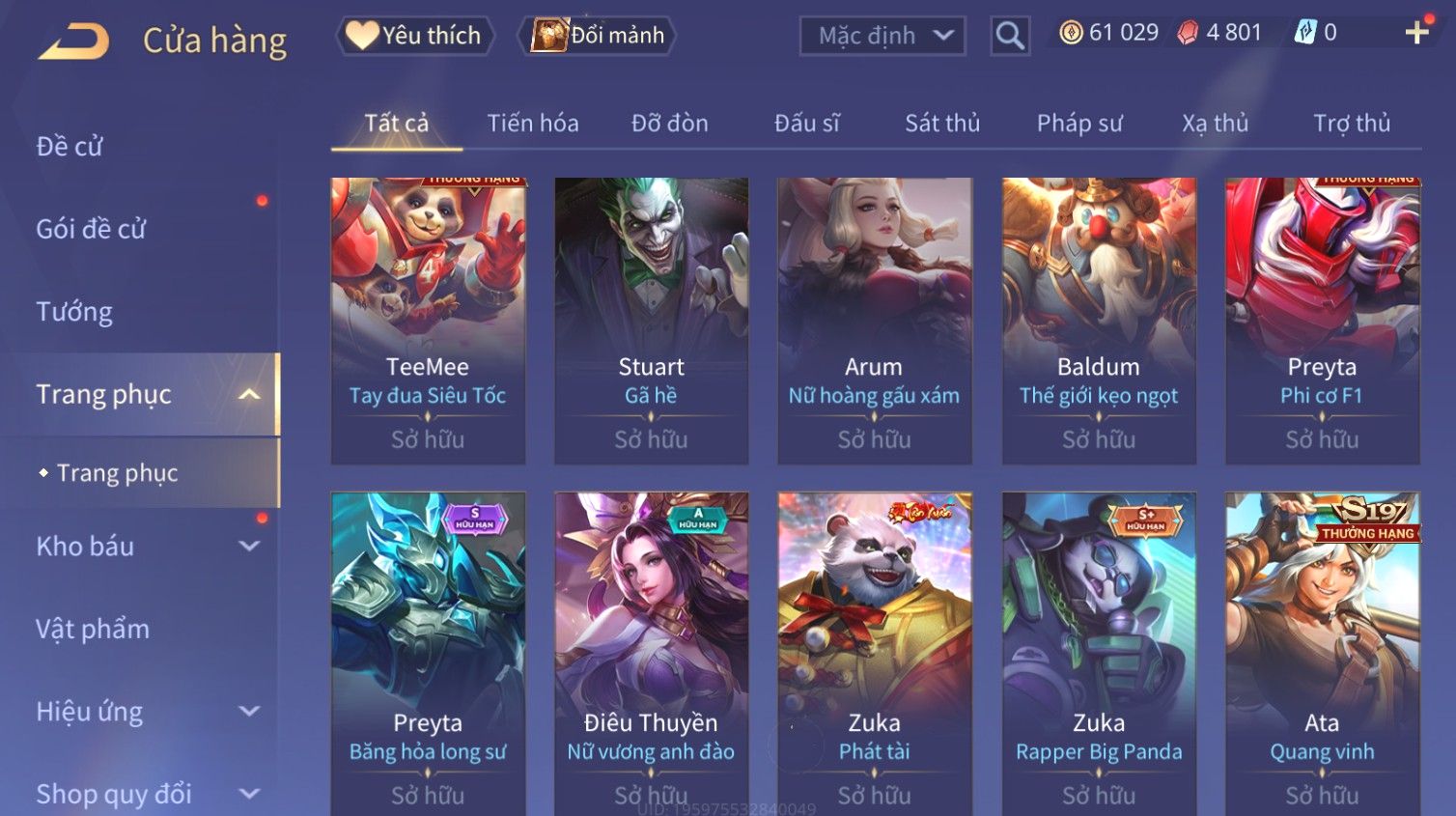Open the Mặc định sort dropdown
The height and width of the screenshot is (816, 1456).
(x=882, y=36)
